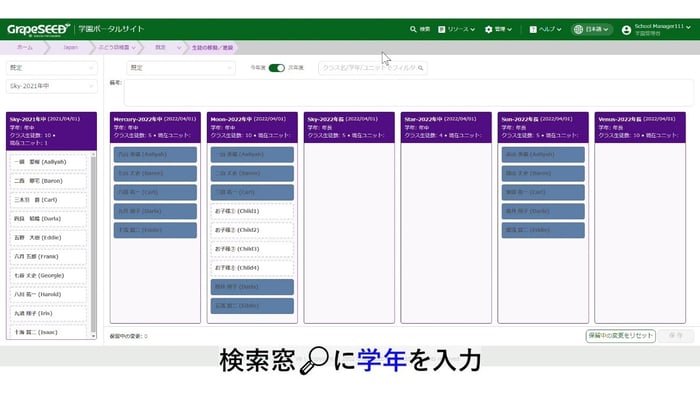Toggle the this year/next year switch

coord(276,68)
